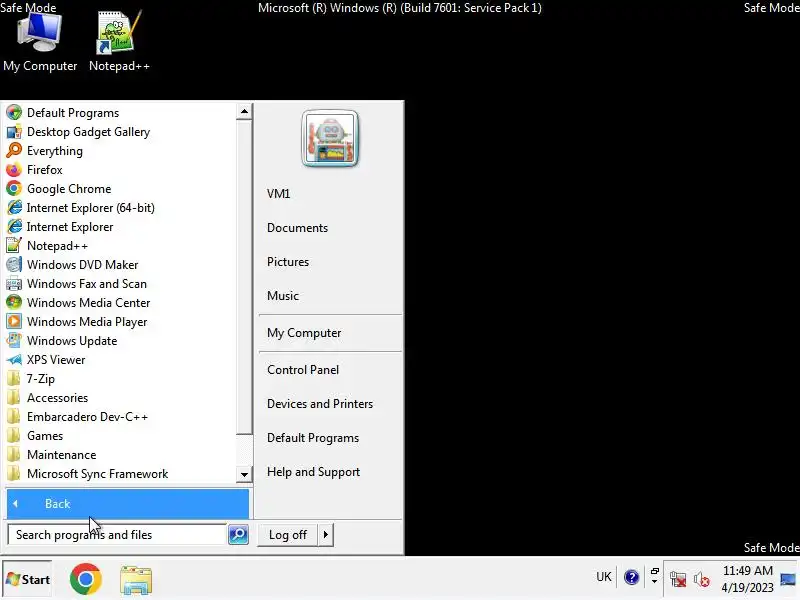Image resolution: width=800 pixels, height=600 pixels.
Task: Open the Windows Update icon
Action: pos(14,340)
